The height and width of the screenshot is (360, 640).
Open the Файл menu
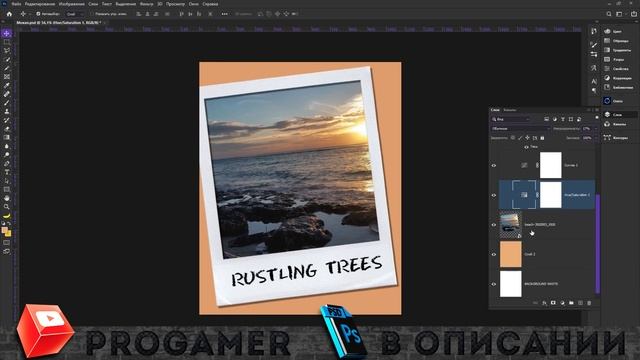(x=16, y=4)
